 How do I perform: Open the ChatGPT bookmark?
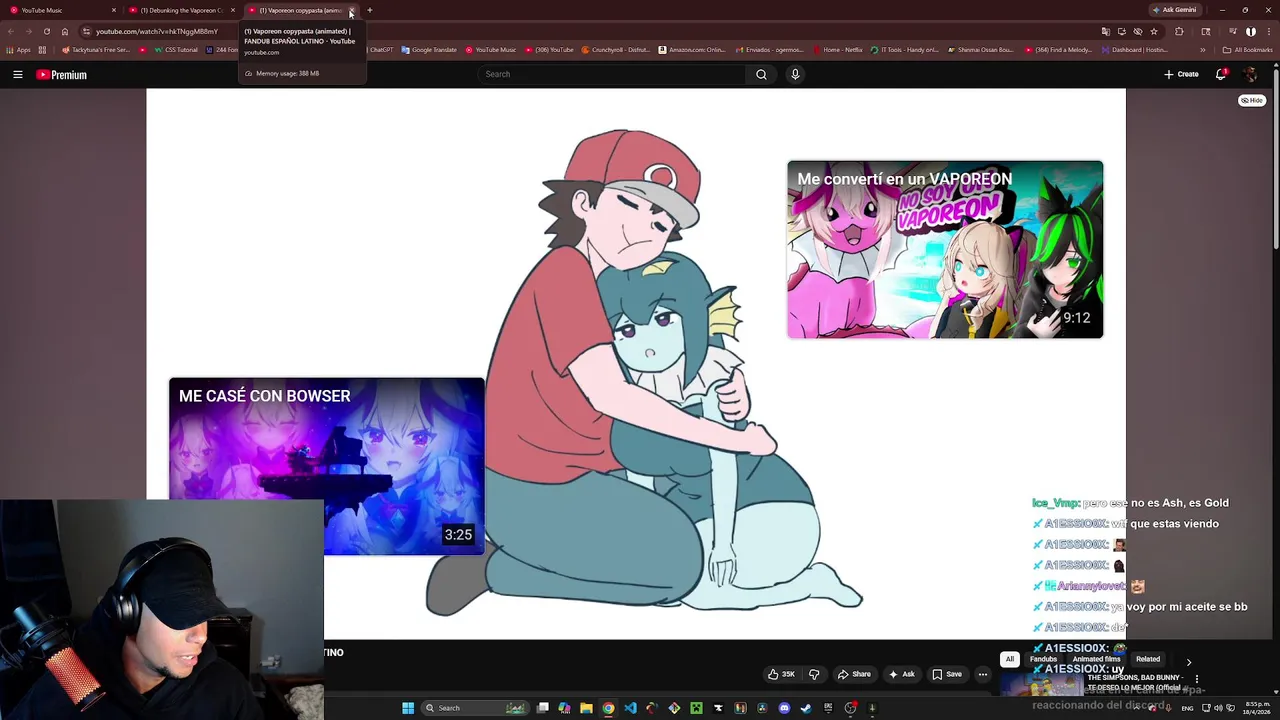coord(381,50)
